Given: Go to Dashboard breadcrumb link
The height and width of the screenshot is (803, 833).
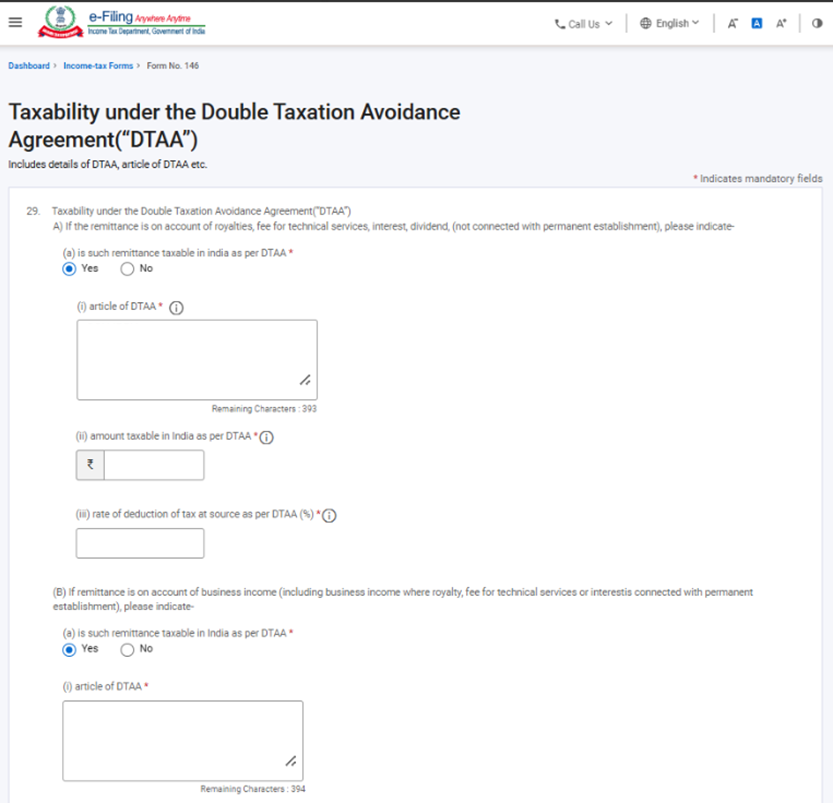Looking at the screenshot, I should pyautogui.click(x=29, y=66).
